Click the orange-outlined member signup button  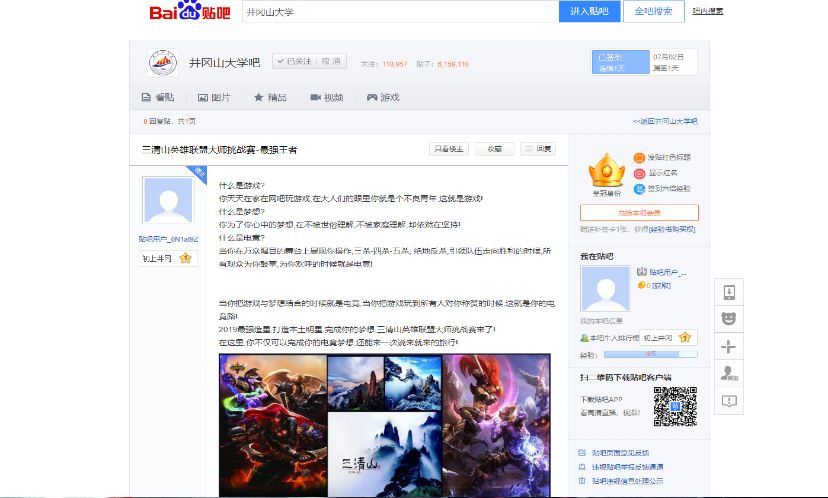tap(639, 213)
